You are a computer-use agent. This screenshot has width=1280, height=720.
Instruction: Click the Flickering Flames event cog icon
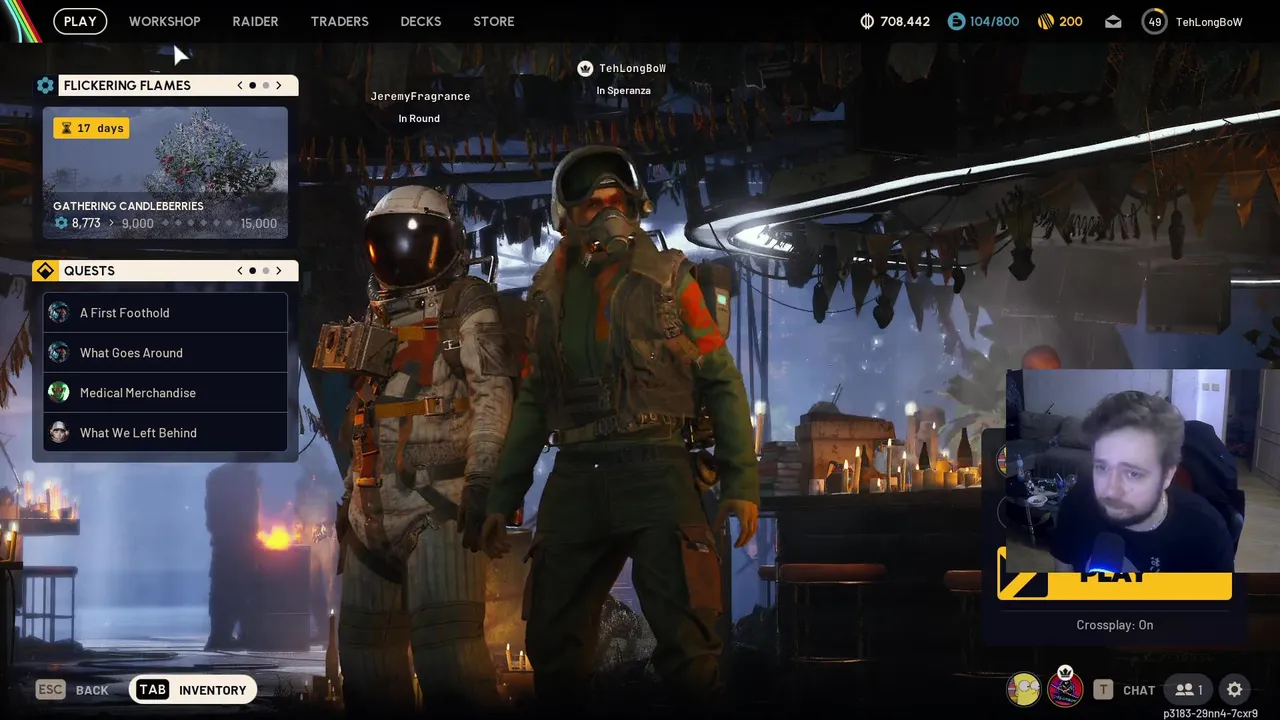coord(45,85)
